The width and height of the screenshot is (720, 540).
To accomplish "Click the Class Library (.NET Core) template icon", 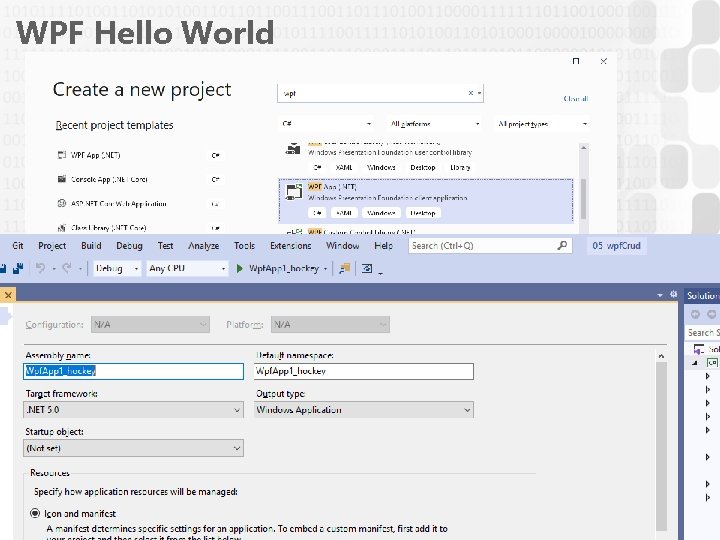I will coord(62,227).
